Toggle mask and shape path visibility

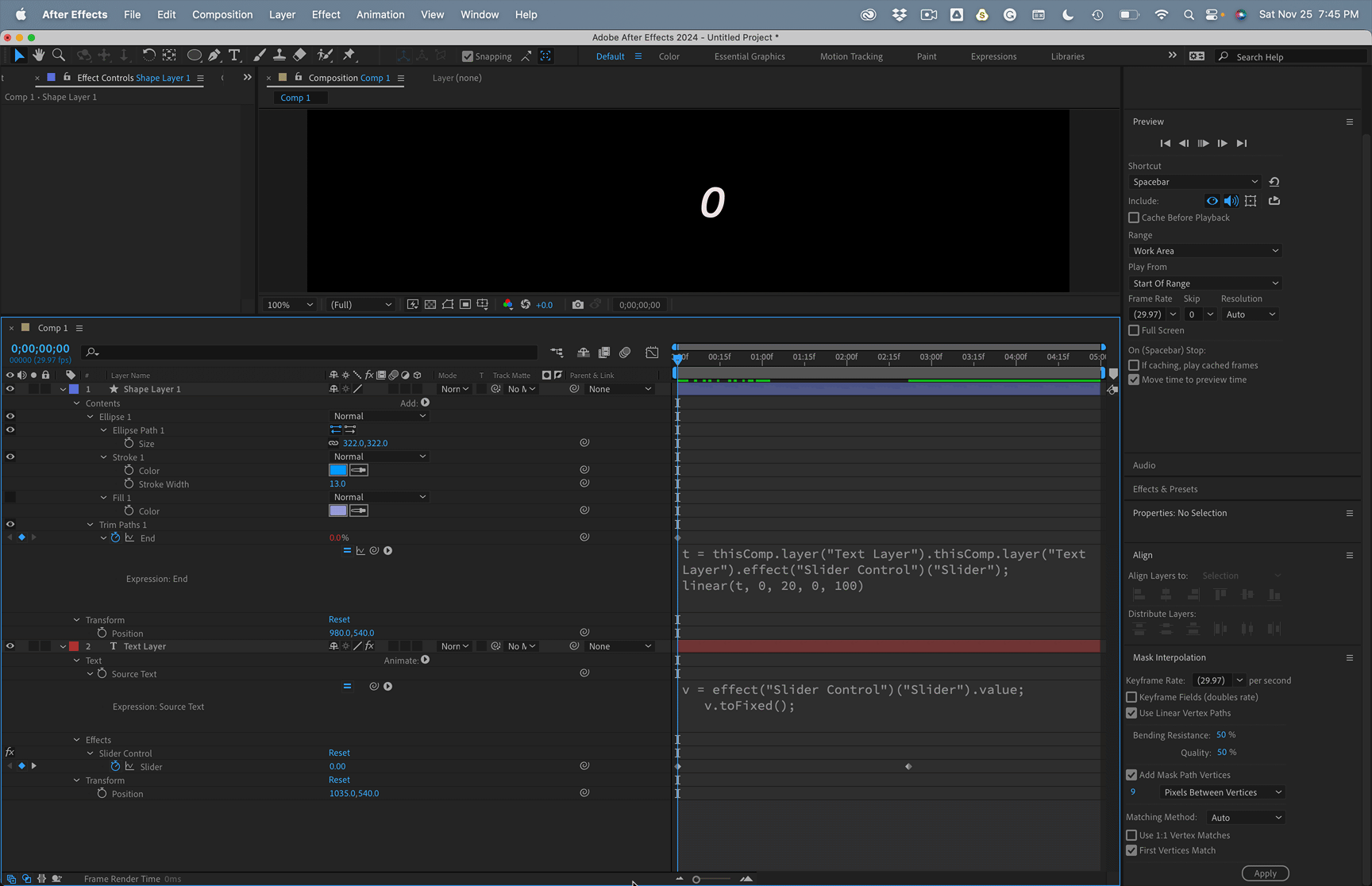pos(448,305)
